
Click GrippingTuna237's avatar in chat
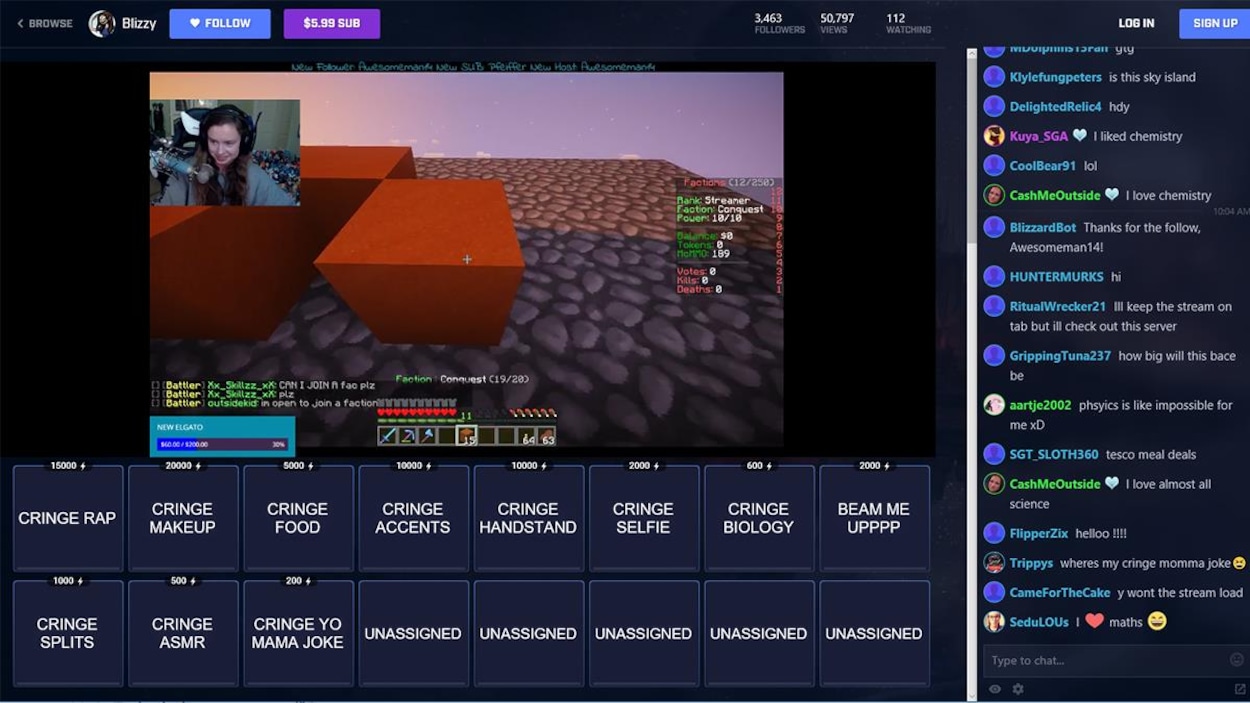click(994, 355)
